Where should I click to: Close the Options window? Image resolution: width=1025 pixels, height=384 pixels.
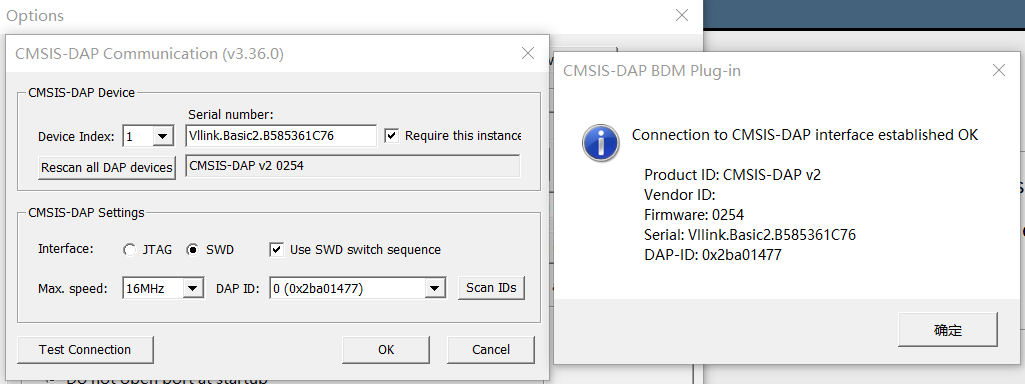click(x=682, y=15)
